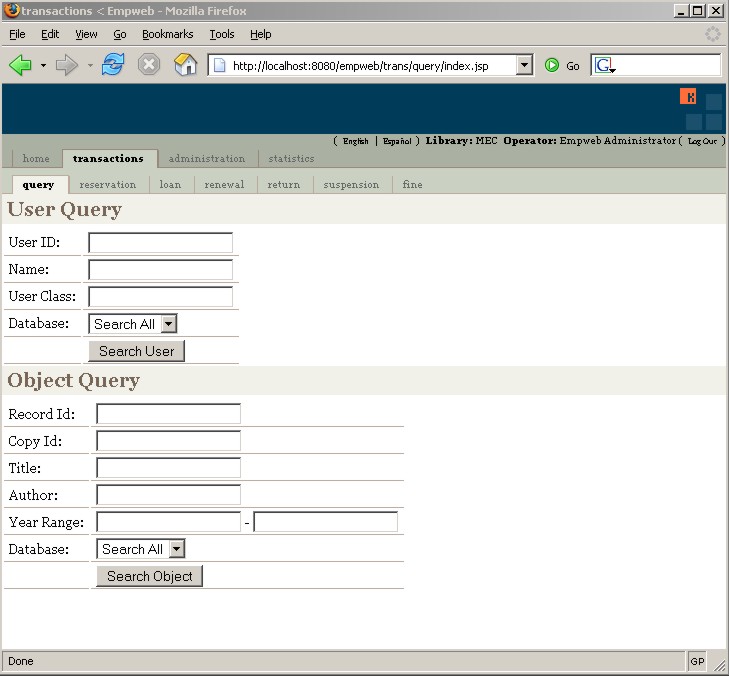The height and width of the screenshot is (676, 729).
Task: Click the Go text button next to the address bar
Action: [573, 66]
